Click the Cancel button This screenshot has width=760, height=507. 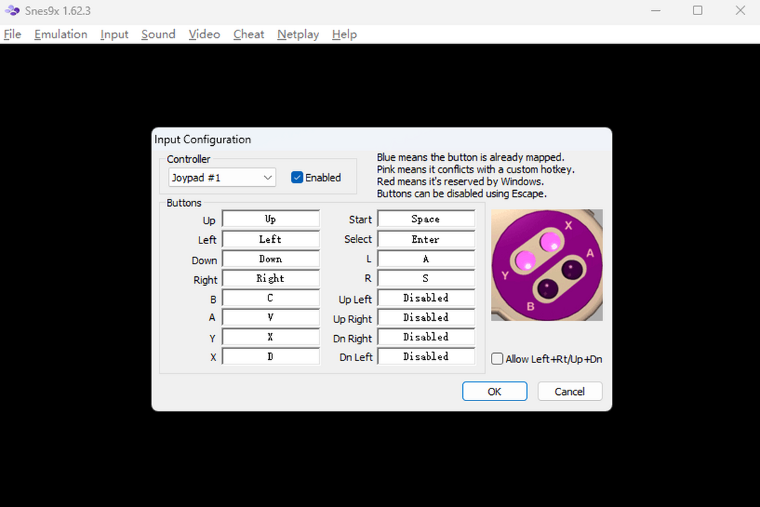pyautogui.click(x=570, y=391)
